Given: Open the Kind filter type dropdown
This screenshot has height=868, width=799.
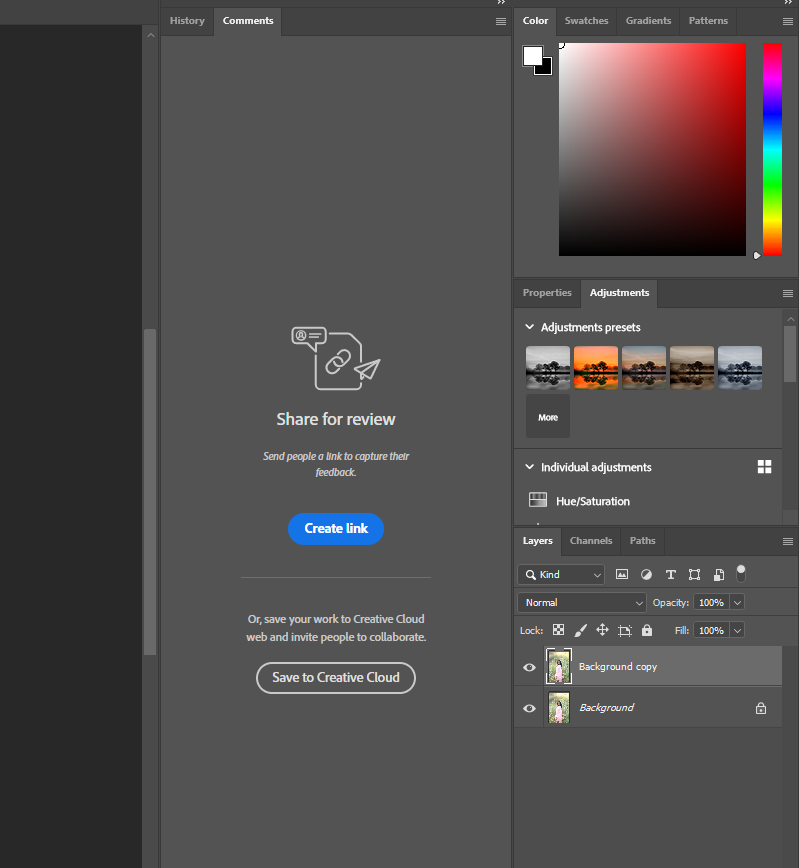Looking at the screenshot, I should click(562, 575).
